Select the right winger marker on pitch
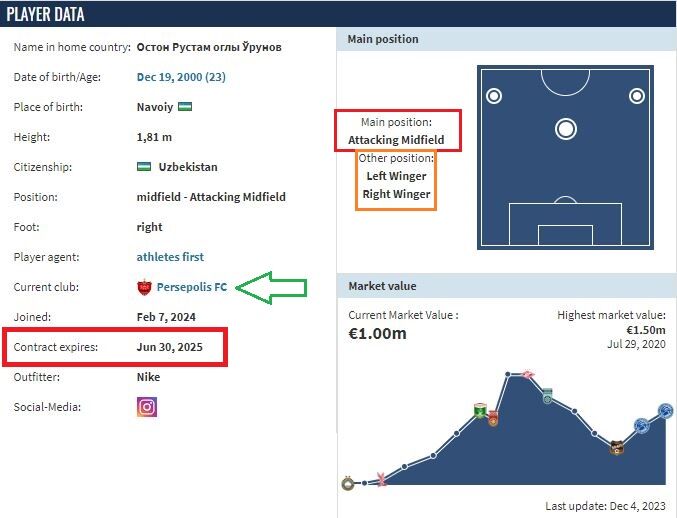Viewport: 677px width, 518px height. click(636, 96)
